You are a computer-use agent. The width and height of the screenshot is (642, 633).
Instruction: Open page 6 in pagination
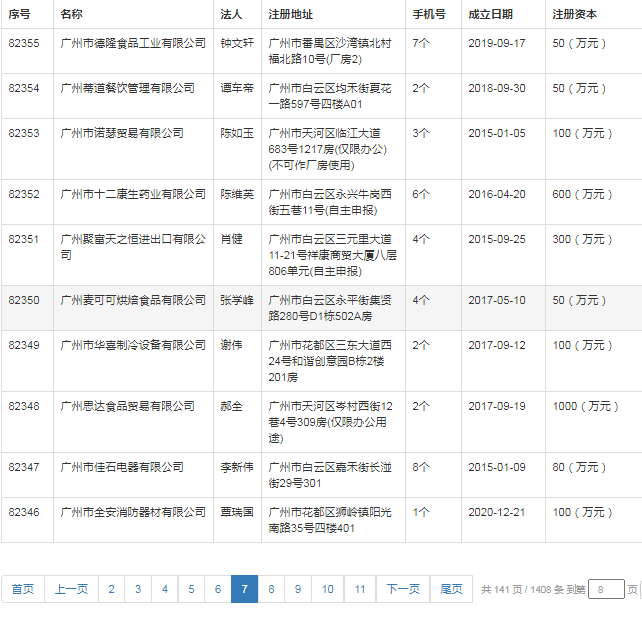tap(218, 589)
